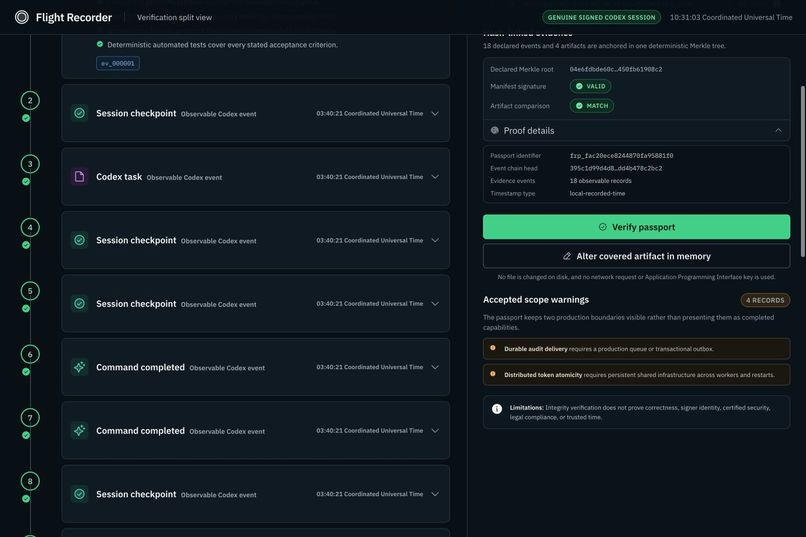Screen dimensions: 806x537
Task: Click the Event chain head hash value
Action: (x=616, y=169)
